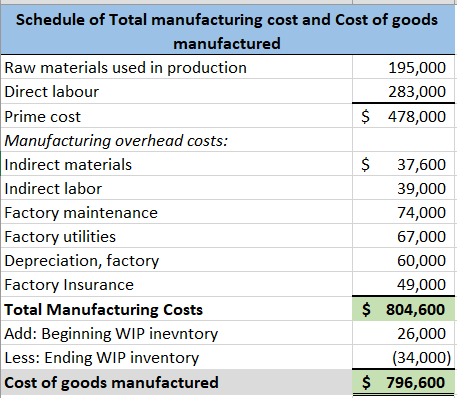Select the 'Direct labour' label cell
Viewport: 457px width, 398px height.
pyautogui.click(x=177, y=91)
